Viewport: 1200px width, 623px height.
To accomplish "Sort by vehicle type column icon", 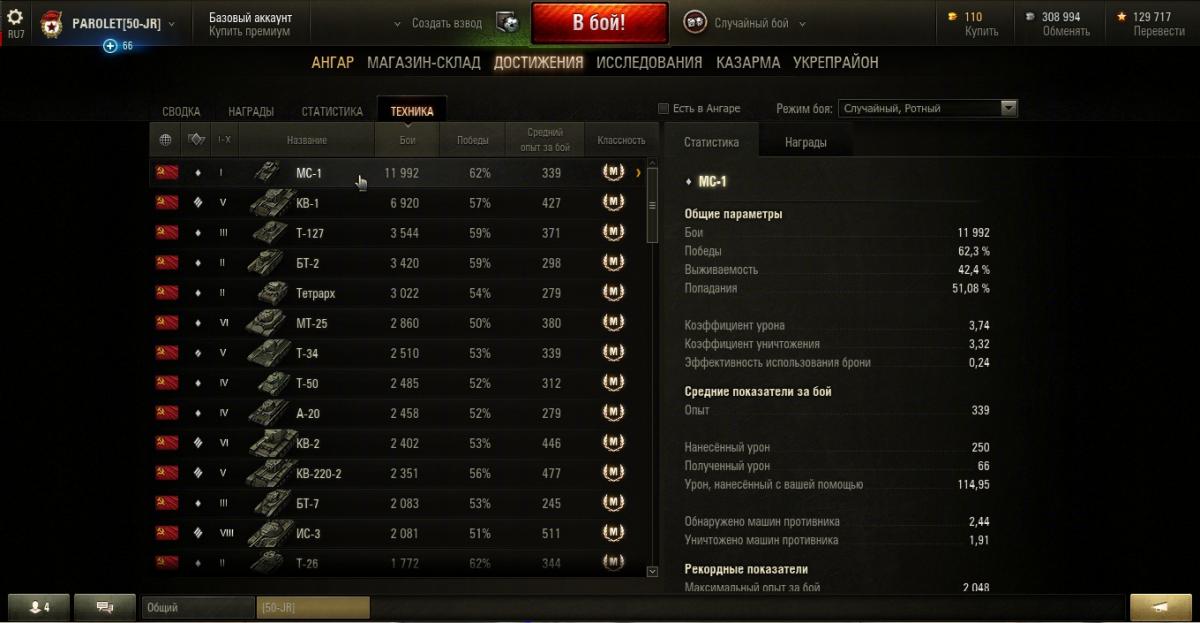I will (x=197, y=140).
